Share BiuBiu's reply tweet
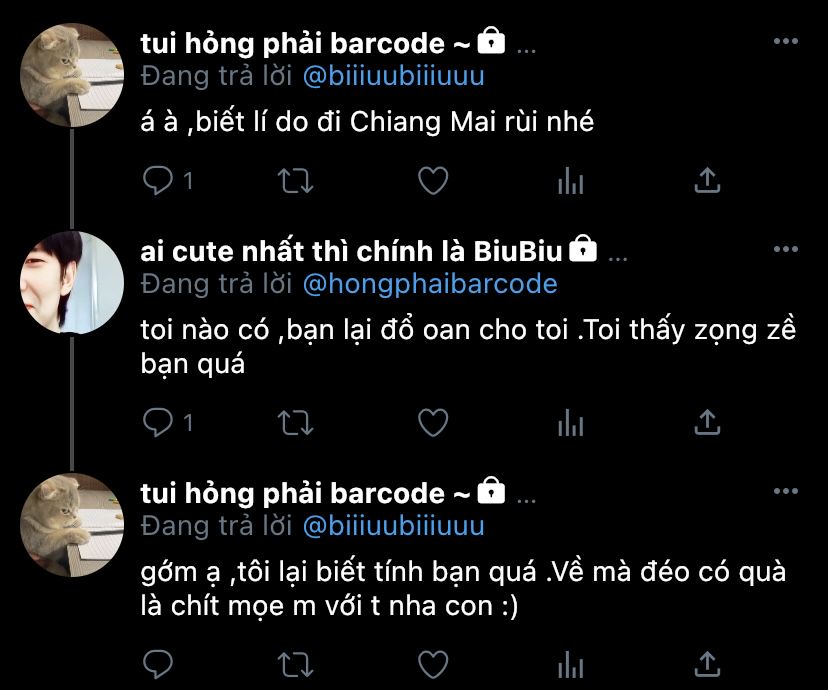 click(x=707, y=422)
